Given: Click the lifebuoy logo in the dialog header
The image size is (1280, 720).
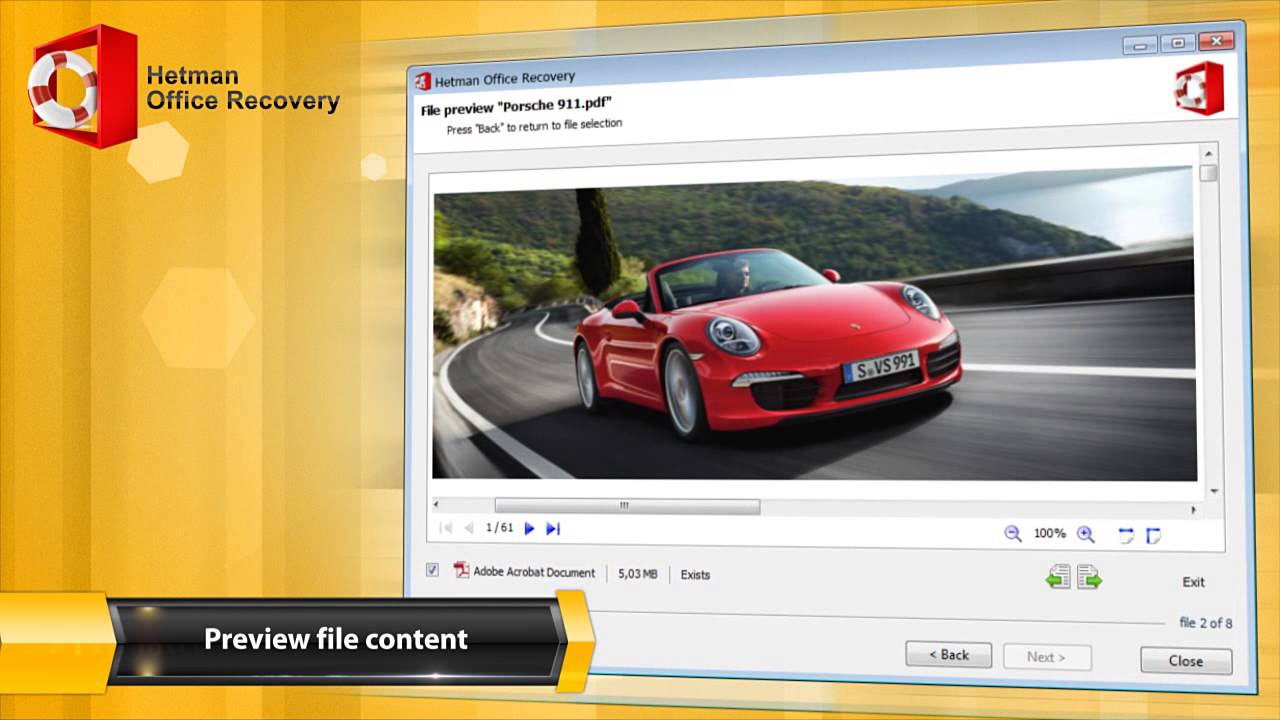Looking at the screenshot, I should point(1200,87).
